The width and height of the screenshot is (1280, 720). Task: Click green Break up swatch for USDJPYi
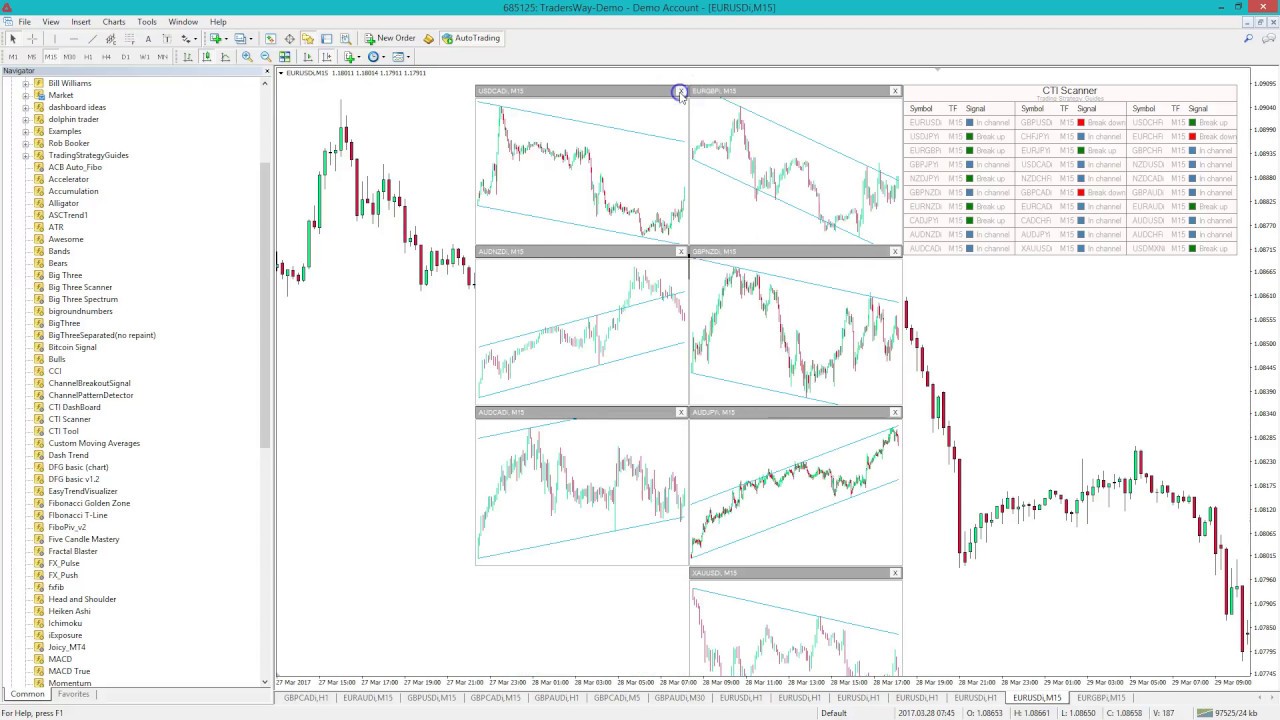pyautogui.click(x=969, y=137)
